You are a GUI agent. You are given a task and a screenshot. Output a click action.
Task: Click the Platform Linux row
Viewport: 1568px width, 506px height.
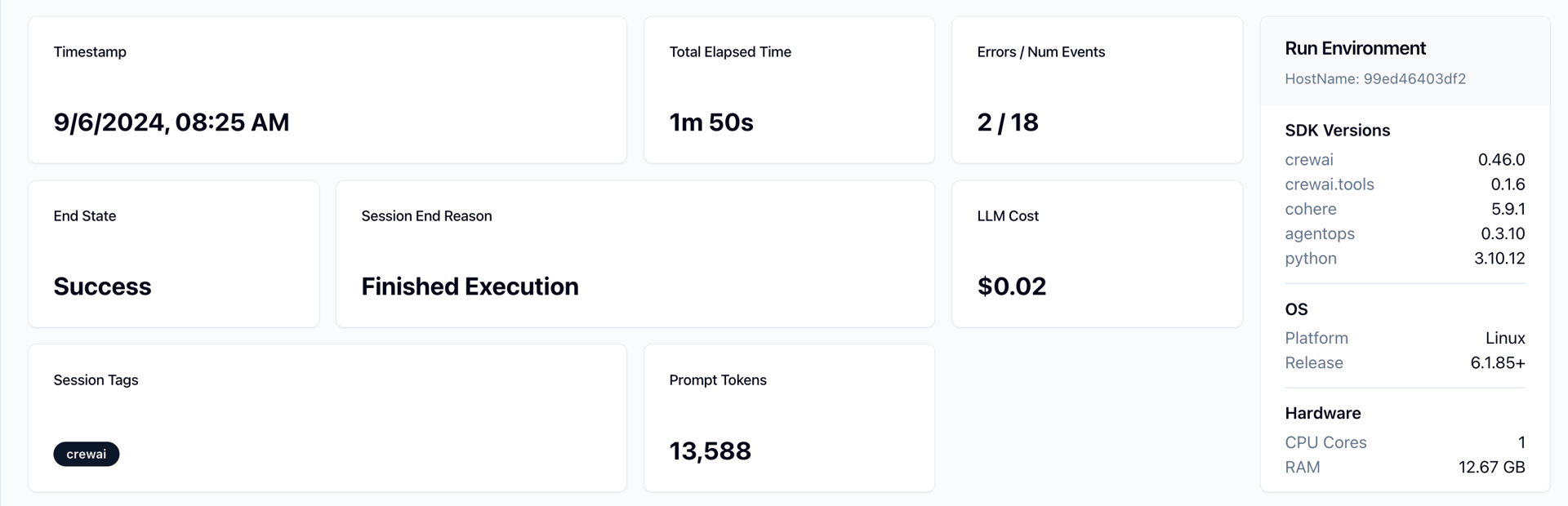pyautogui.click(x=1404, y=338)
